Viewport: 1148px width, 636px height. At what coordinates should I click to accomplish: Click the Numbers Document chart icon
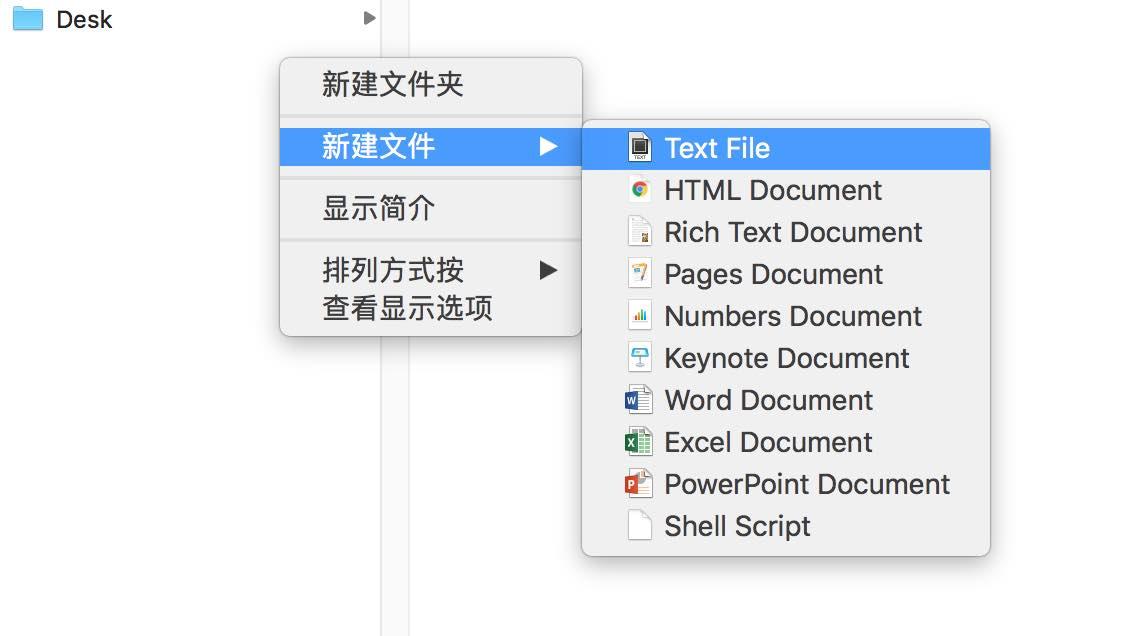[639, 316]
